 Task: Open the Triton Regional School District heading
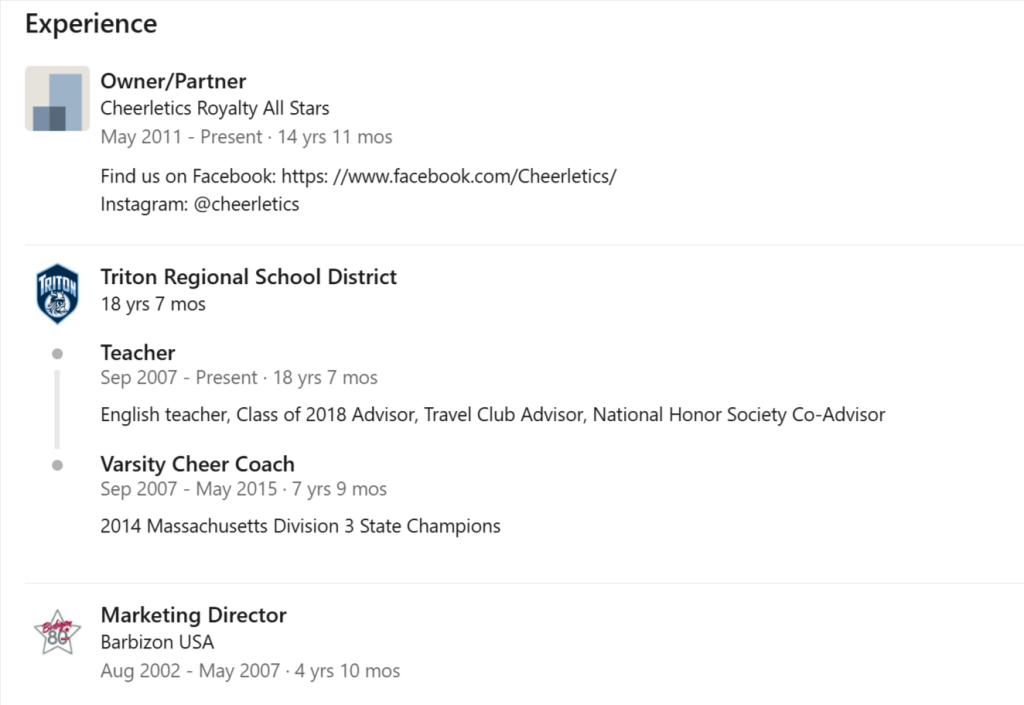coord(249,277)
